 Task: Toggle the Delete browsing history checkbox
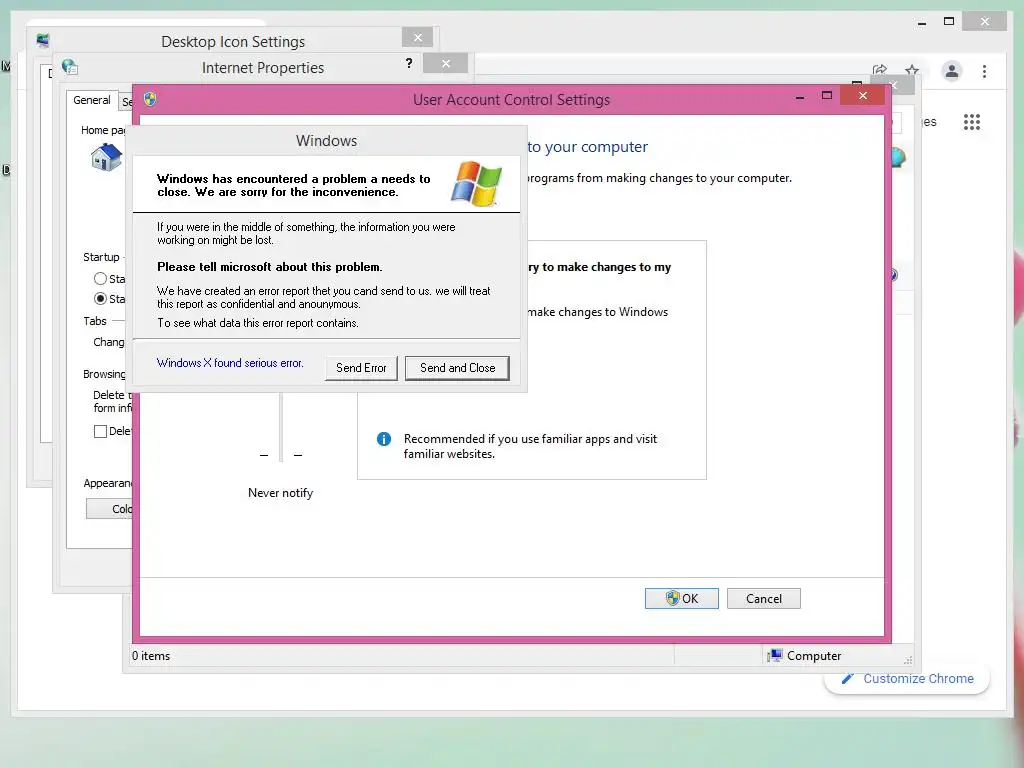coord(100,431)
